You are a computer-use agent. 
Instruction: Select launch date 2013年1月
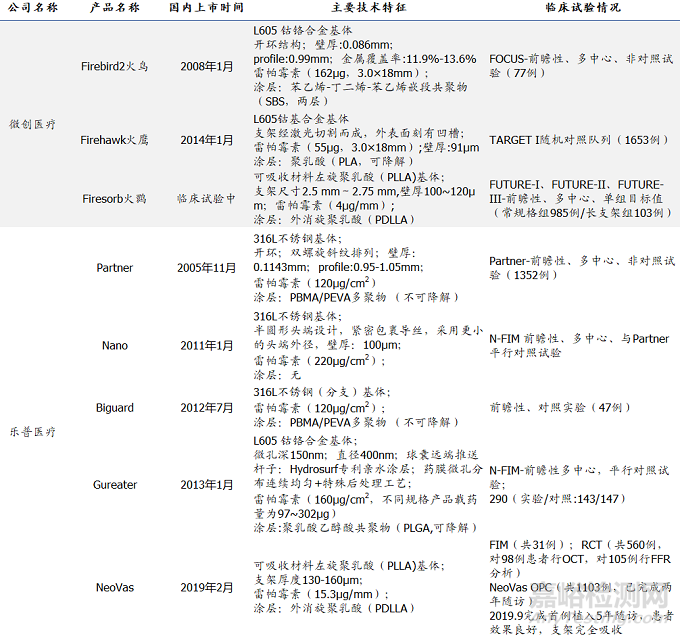(206, 485)
